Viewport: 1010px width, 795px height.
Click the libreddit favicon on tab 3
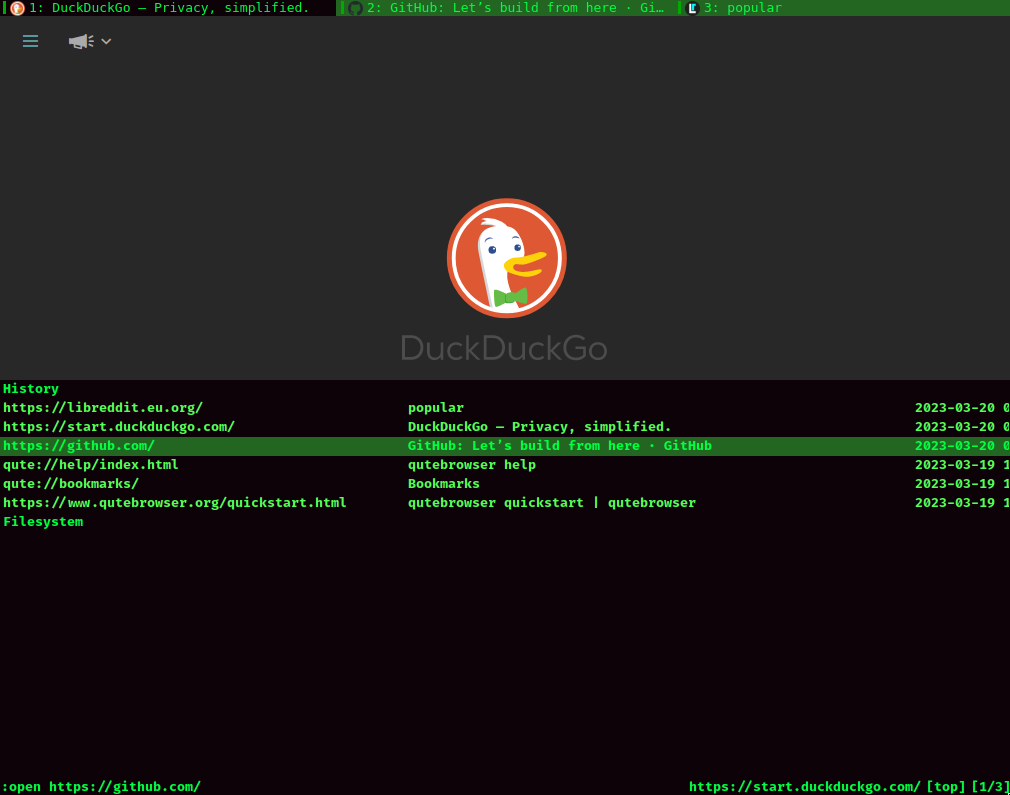tap(692, 8)
